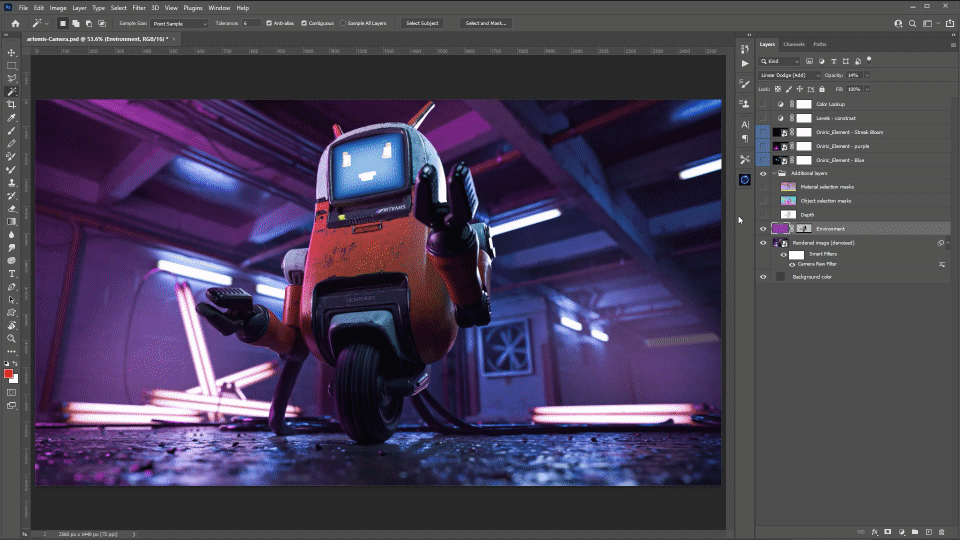Hide the Background color layer
This screenshot has height=540, width=960.
[763, 277]
